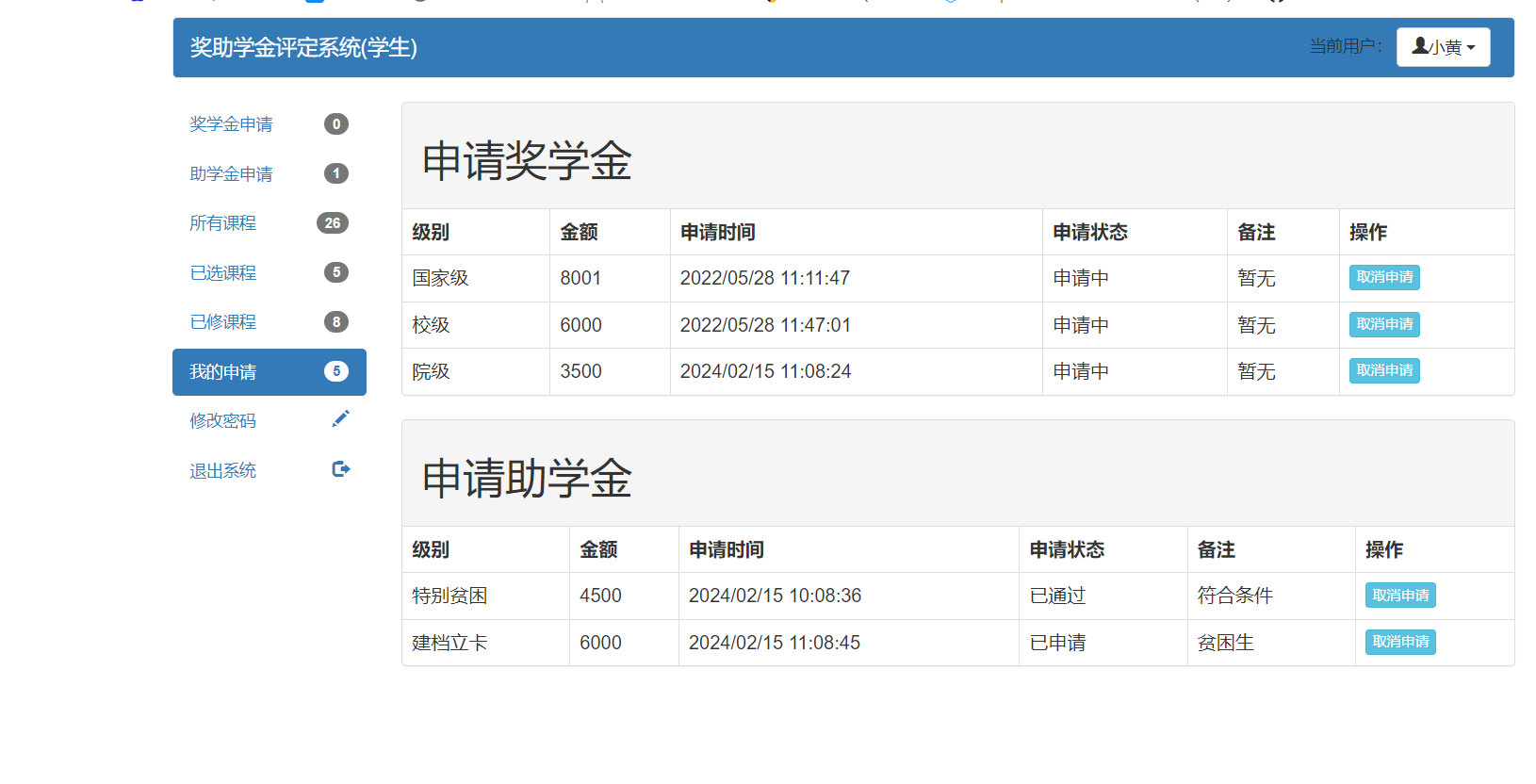Click the 当前用户 label
Screen dimensions: 1536x784
tap(1346, 46)
